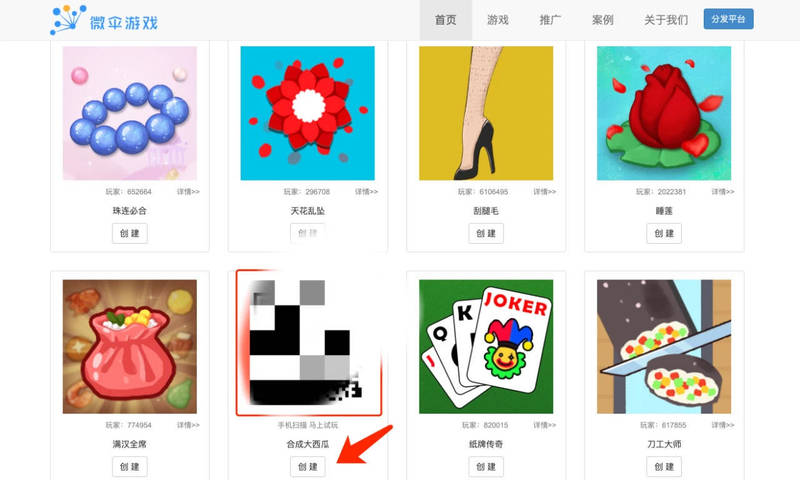
Task: Open the 关于我们 page
Action: tap(666, 20)
